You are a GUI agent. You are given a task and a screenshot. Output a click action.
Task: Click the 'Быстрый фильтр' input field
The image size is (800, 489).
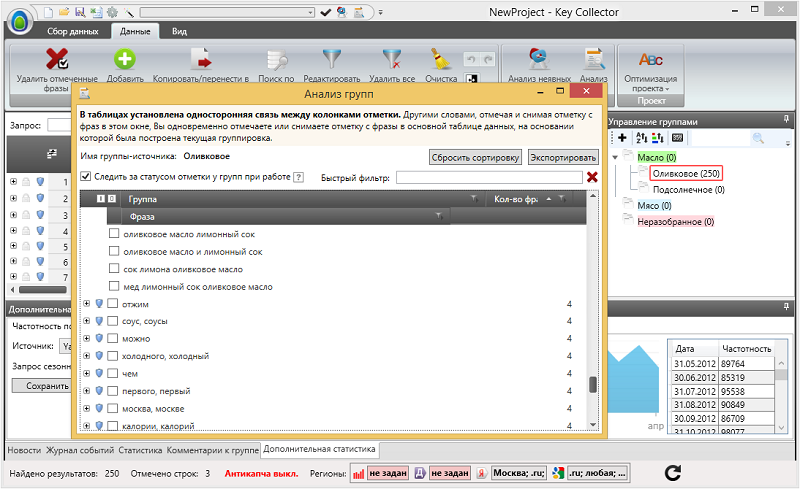489,177
